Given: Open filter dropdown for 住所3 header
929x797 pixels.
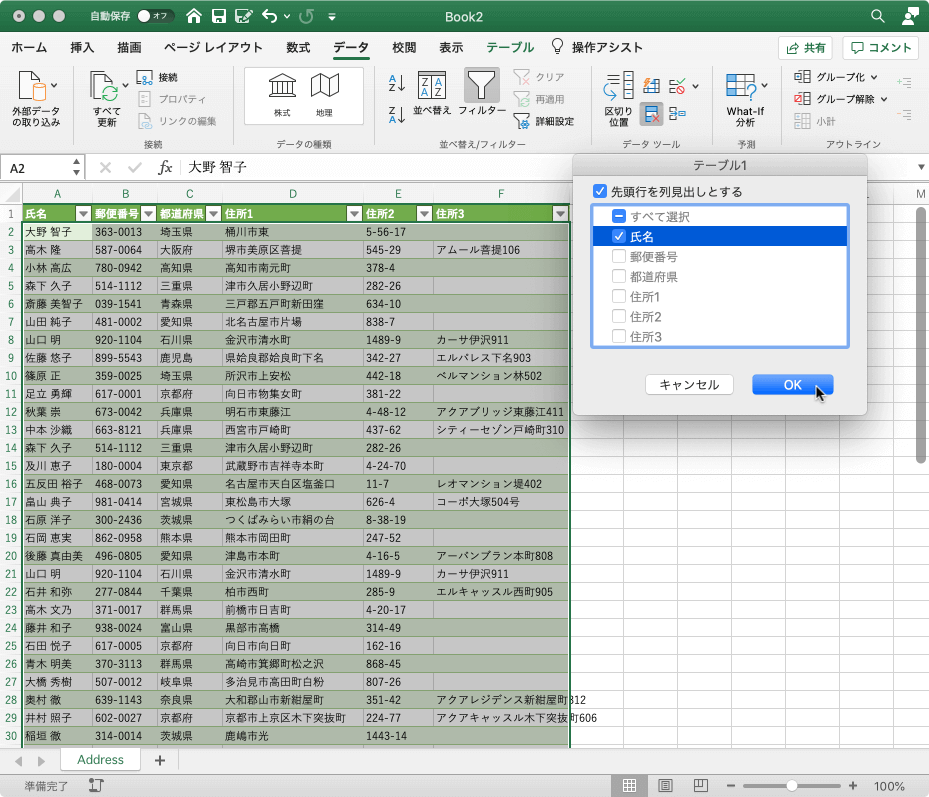Looking at the screenshot, I should coord(560,214).
